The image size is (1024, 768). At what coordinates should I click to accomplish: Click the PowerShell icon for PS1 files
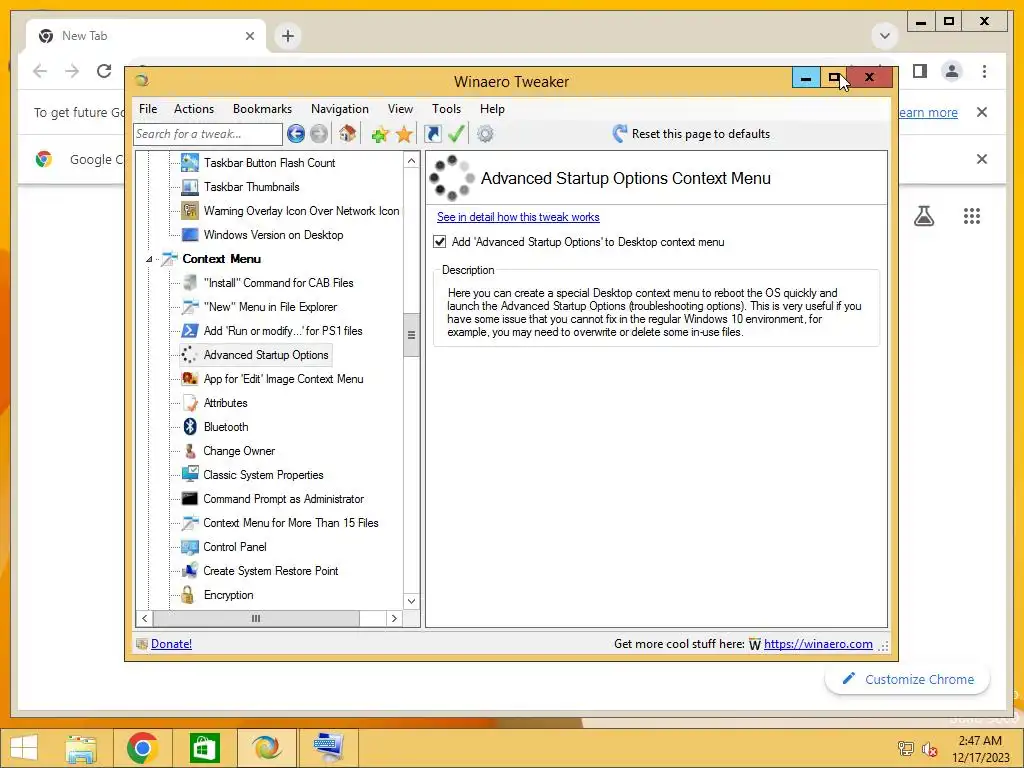tap(190, 330)
